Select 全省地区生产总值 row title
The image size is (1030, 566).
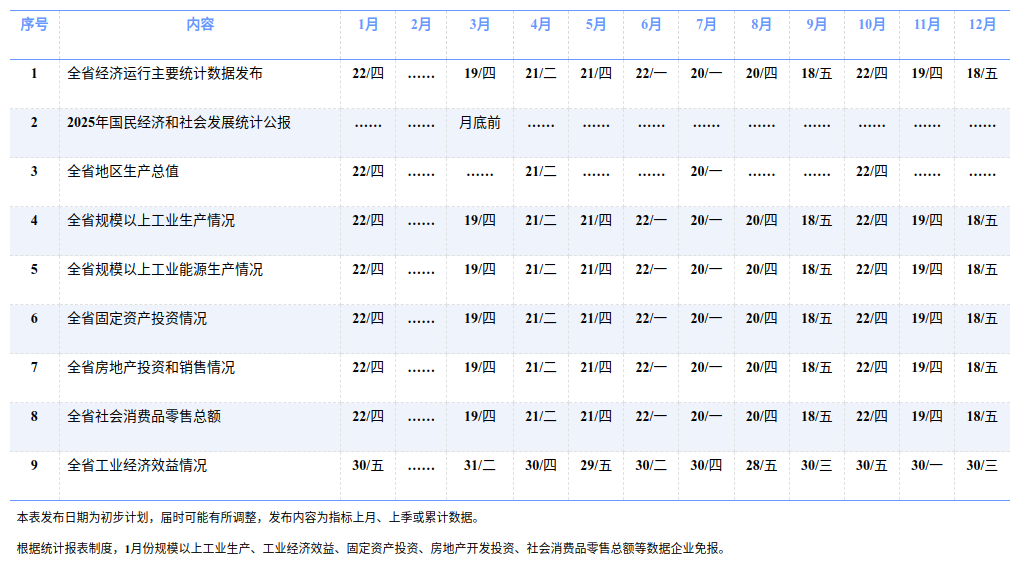(x=123, y=171)
